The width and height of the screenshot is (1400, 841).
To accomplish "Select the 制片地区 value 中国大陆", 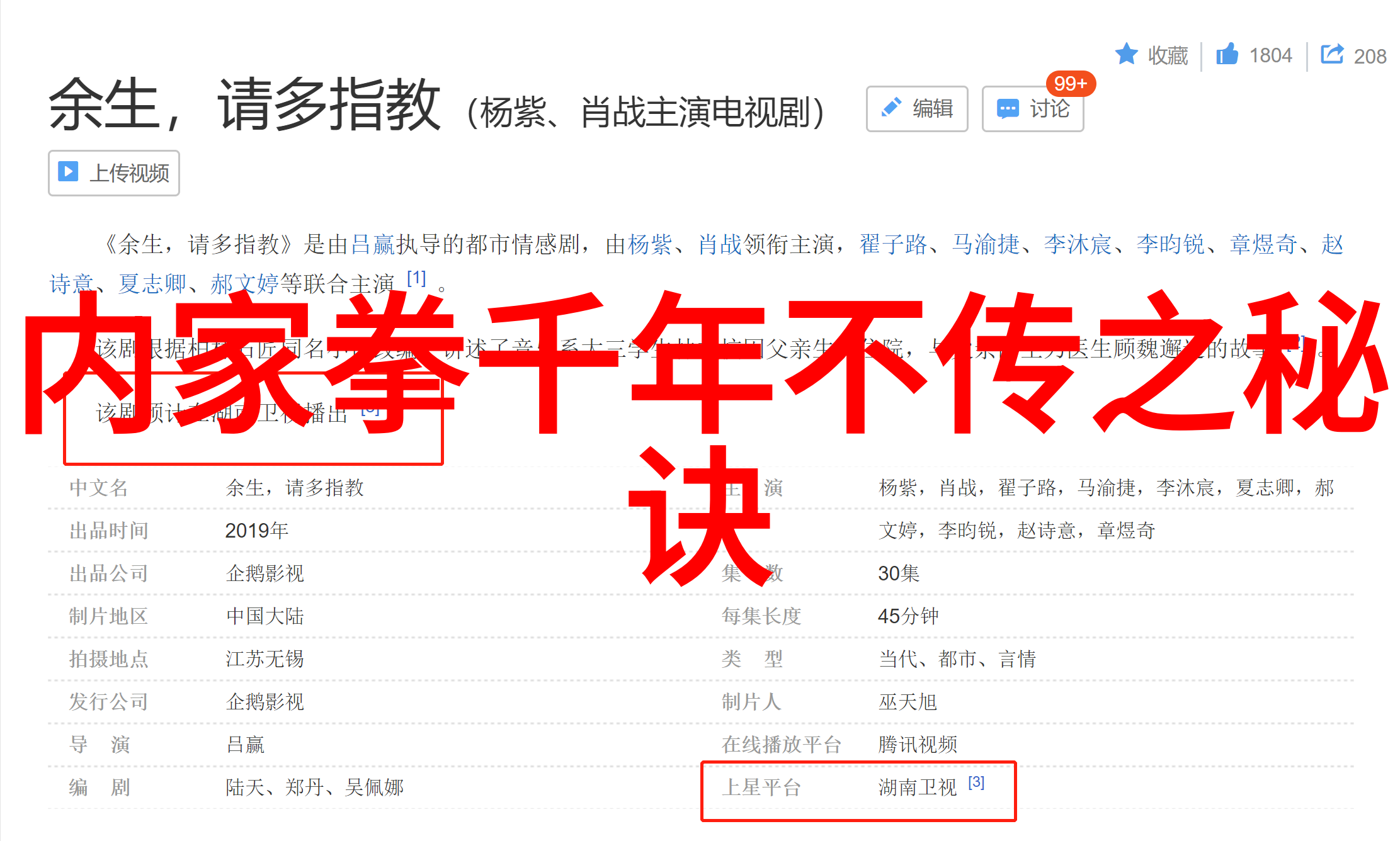I will click(x=265, y=616).
